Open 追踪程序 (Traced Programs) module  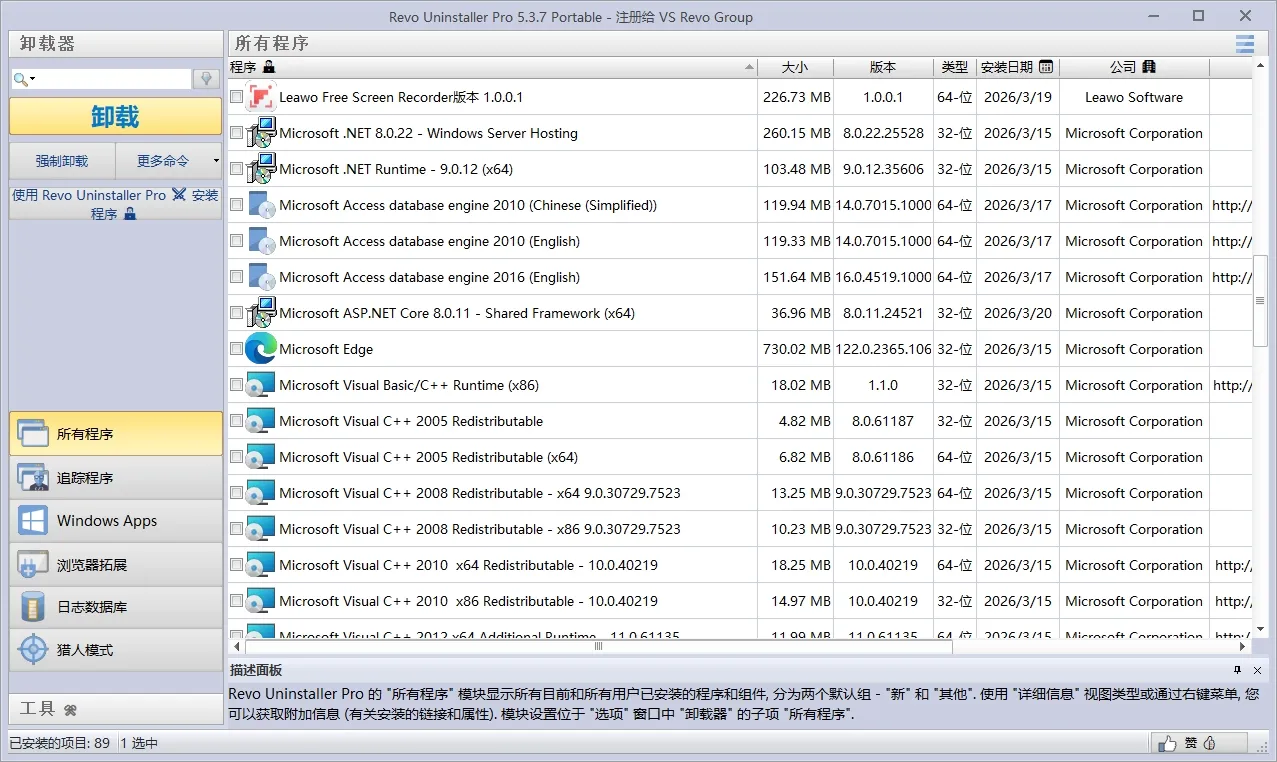[115, 477]
